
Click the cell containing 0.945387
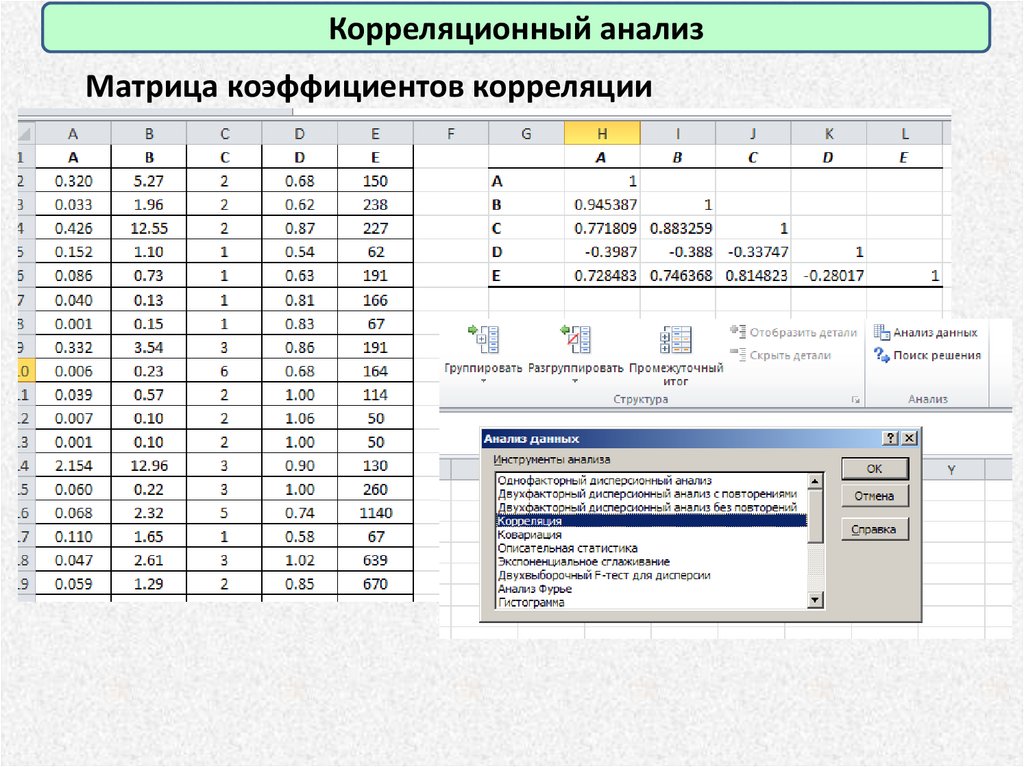click(x=602, y=204)
